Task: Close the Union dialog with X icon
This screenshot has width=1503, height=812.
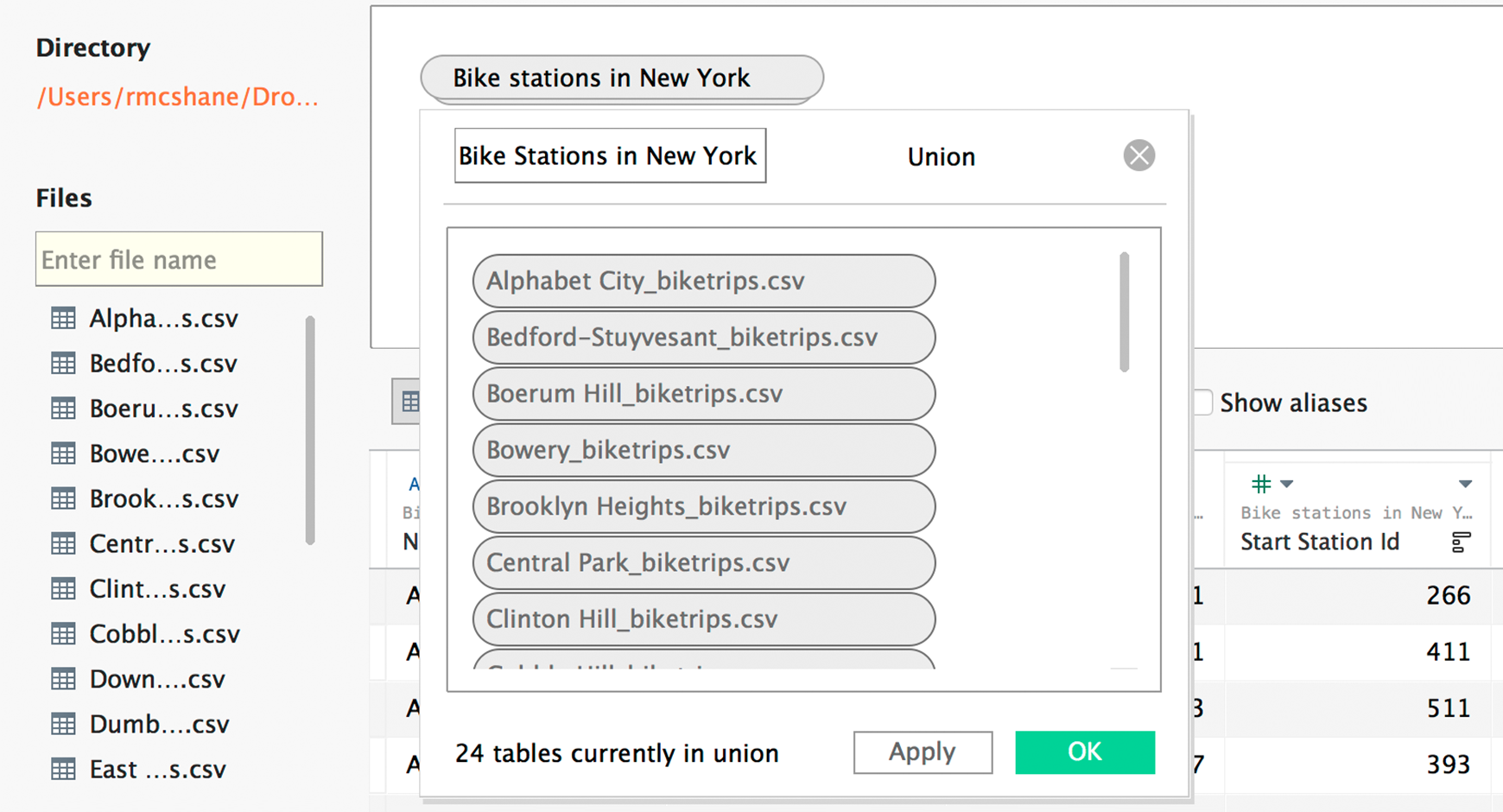Action: [1138, 155]
